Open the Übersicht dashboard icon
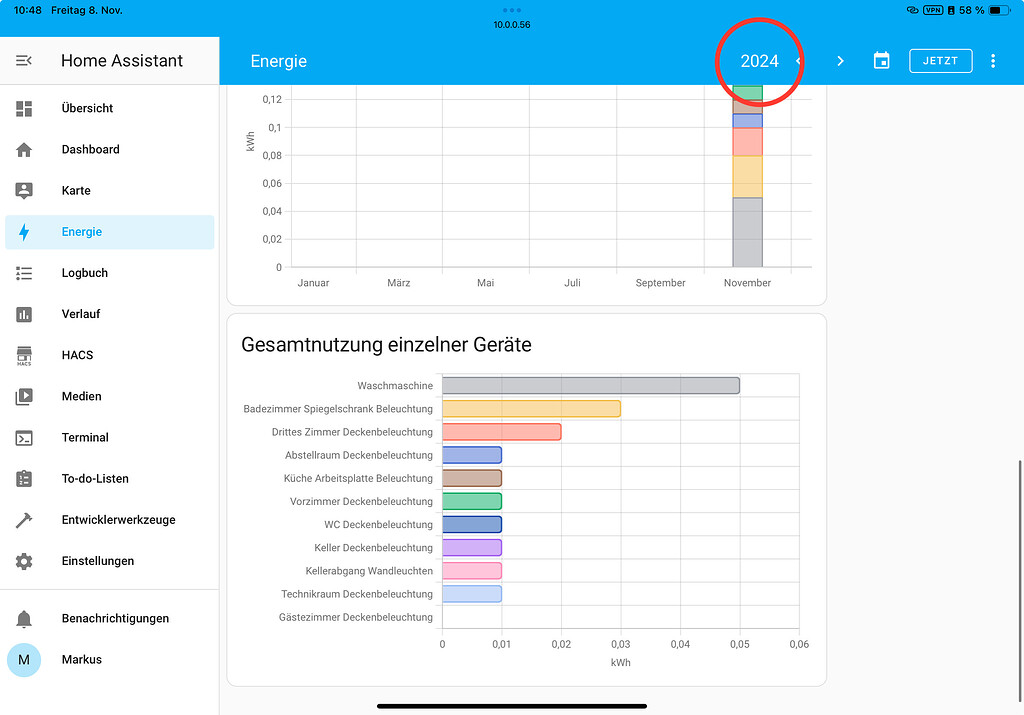The height and width of the screenshot is (715, 1024). [x=24, y=108]
